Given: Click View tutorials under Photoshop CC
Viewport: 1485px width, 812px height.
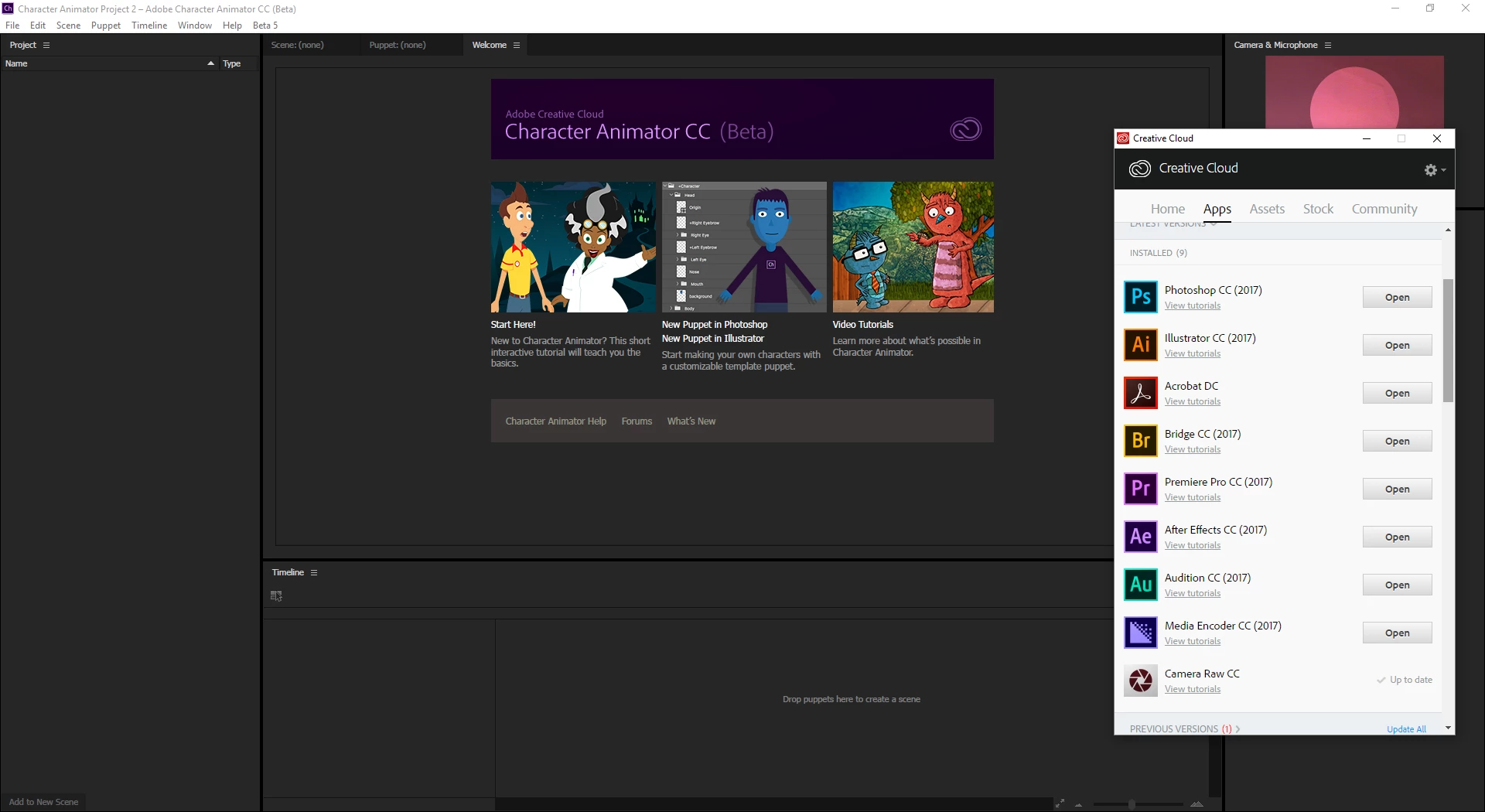Looking at the screenshot, I should click(x=1193, y=305).
